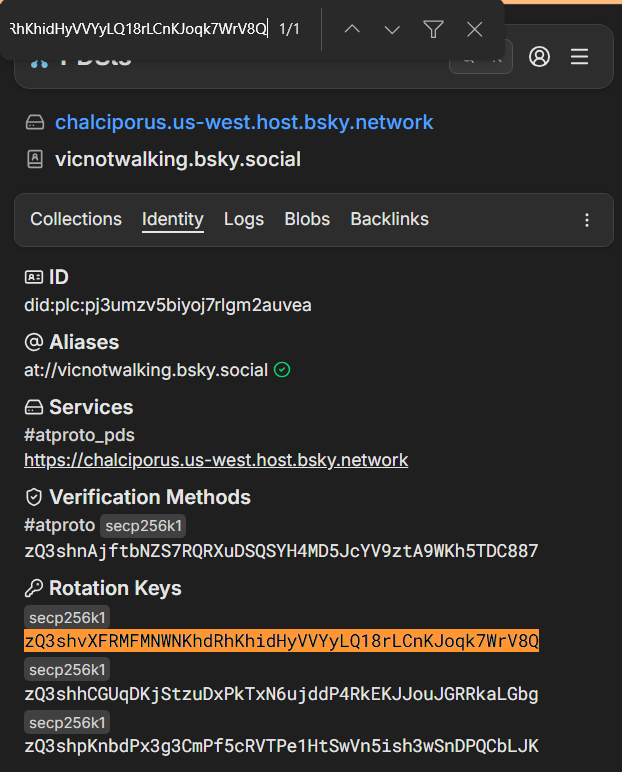Click the shield icon beside Verification Methods
This screenshot has width=622, height=772.
34,497
